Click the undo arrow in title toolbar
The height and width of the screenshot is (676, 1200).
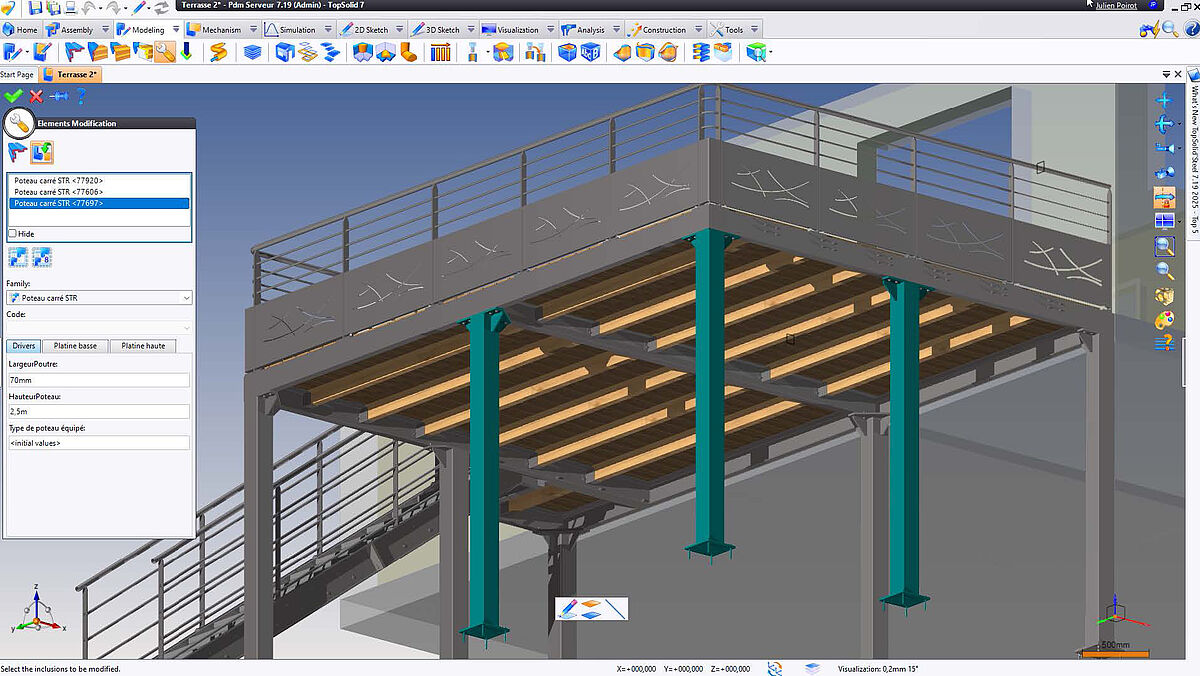87,7
